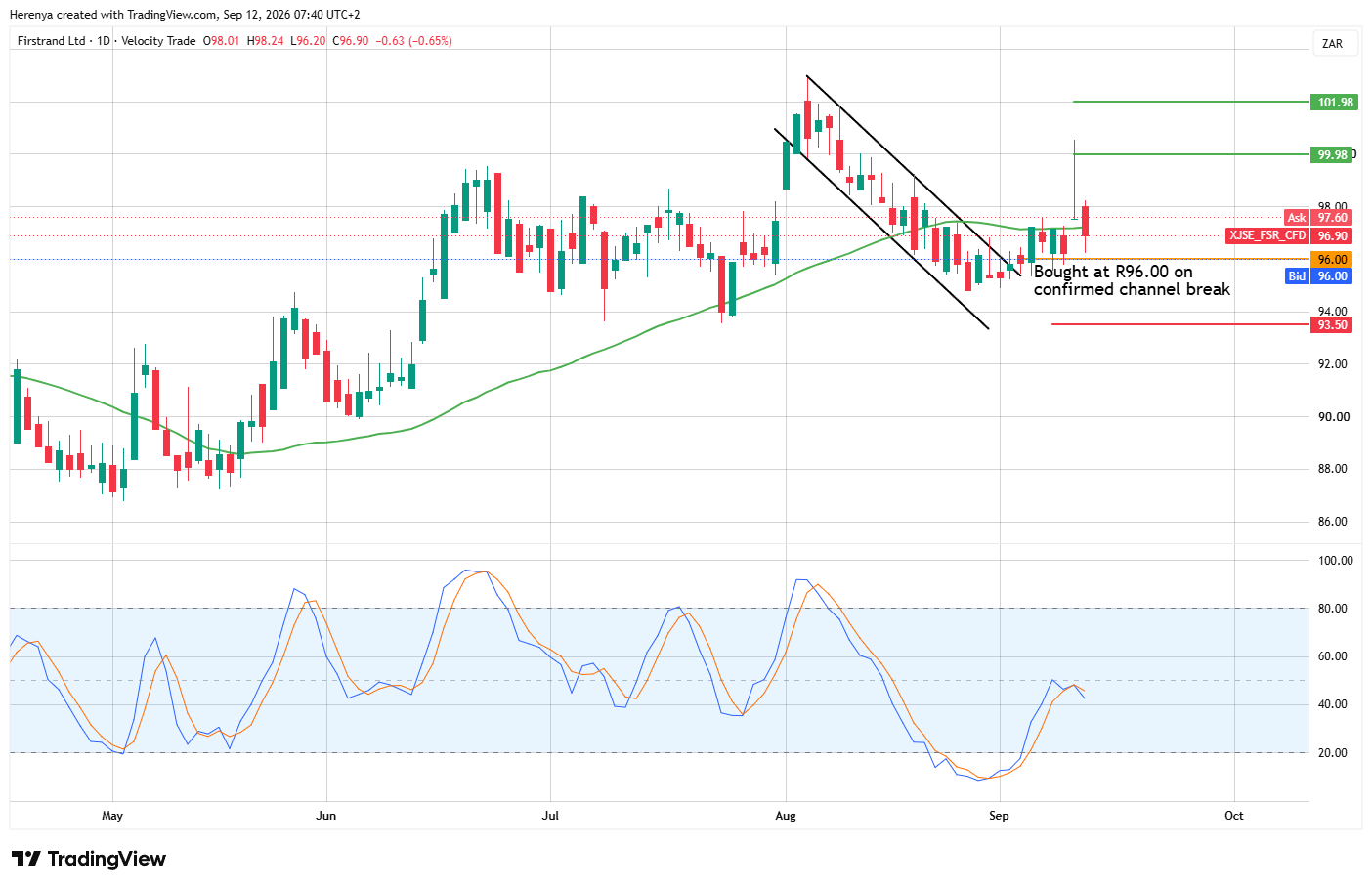Click the ZAR currency button
This screenshot has height=888, width=1372.
click(1332, 44)
